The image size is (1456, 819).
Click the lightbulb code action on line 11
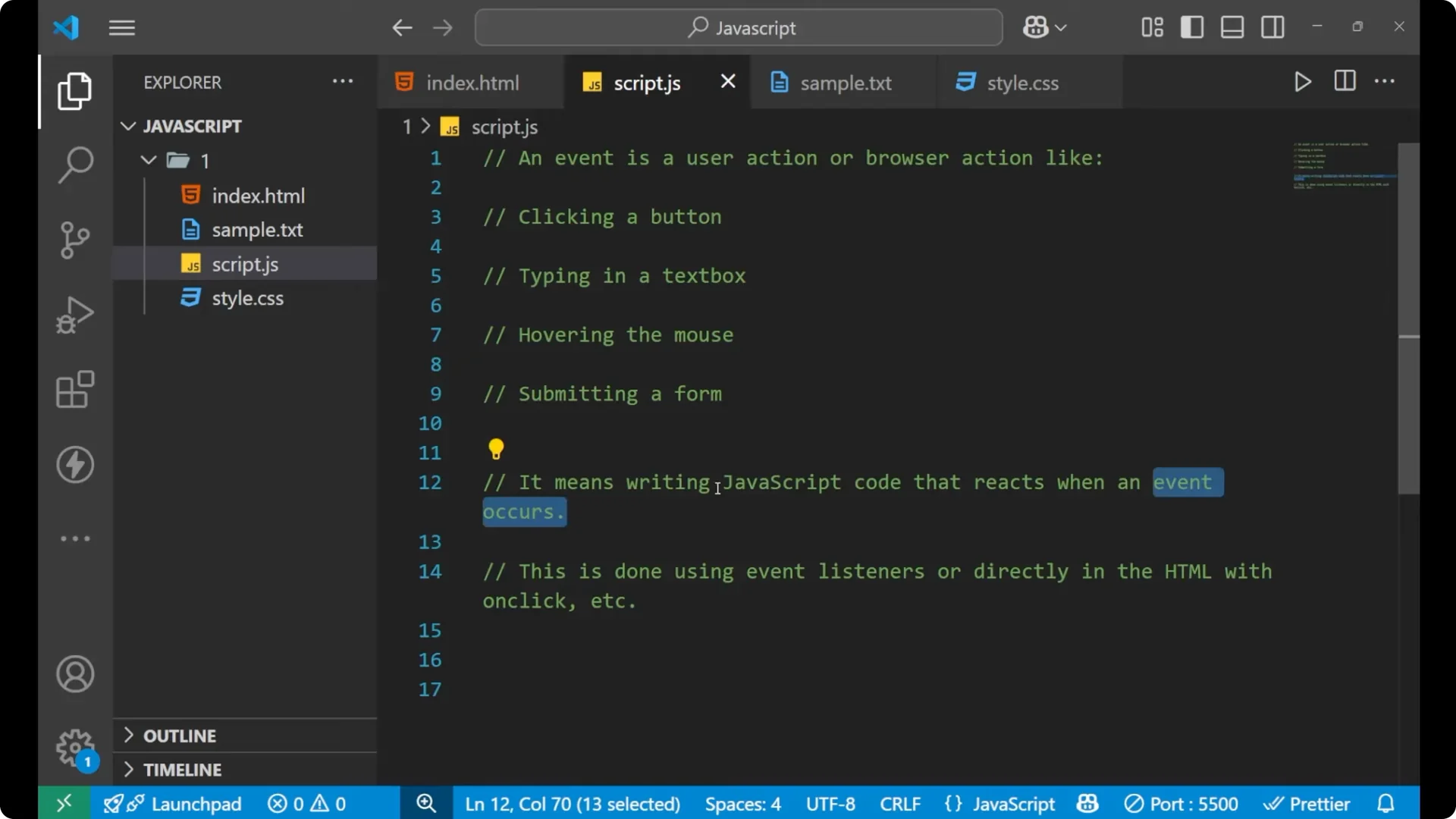tap(496, 449)
